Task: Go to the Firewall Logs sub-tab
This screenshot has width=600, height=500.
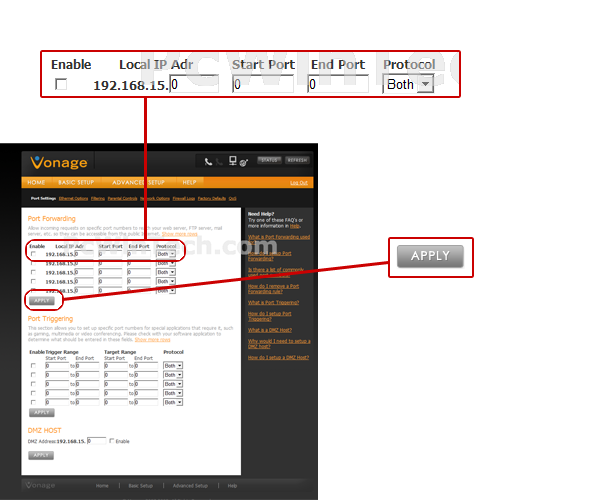Action: (x=182, y=199)
